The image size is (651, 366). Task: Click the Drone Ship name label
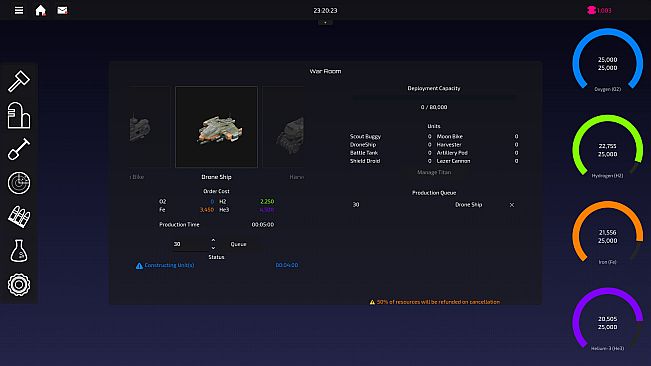tap(216, 177)
